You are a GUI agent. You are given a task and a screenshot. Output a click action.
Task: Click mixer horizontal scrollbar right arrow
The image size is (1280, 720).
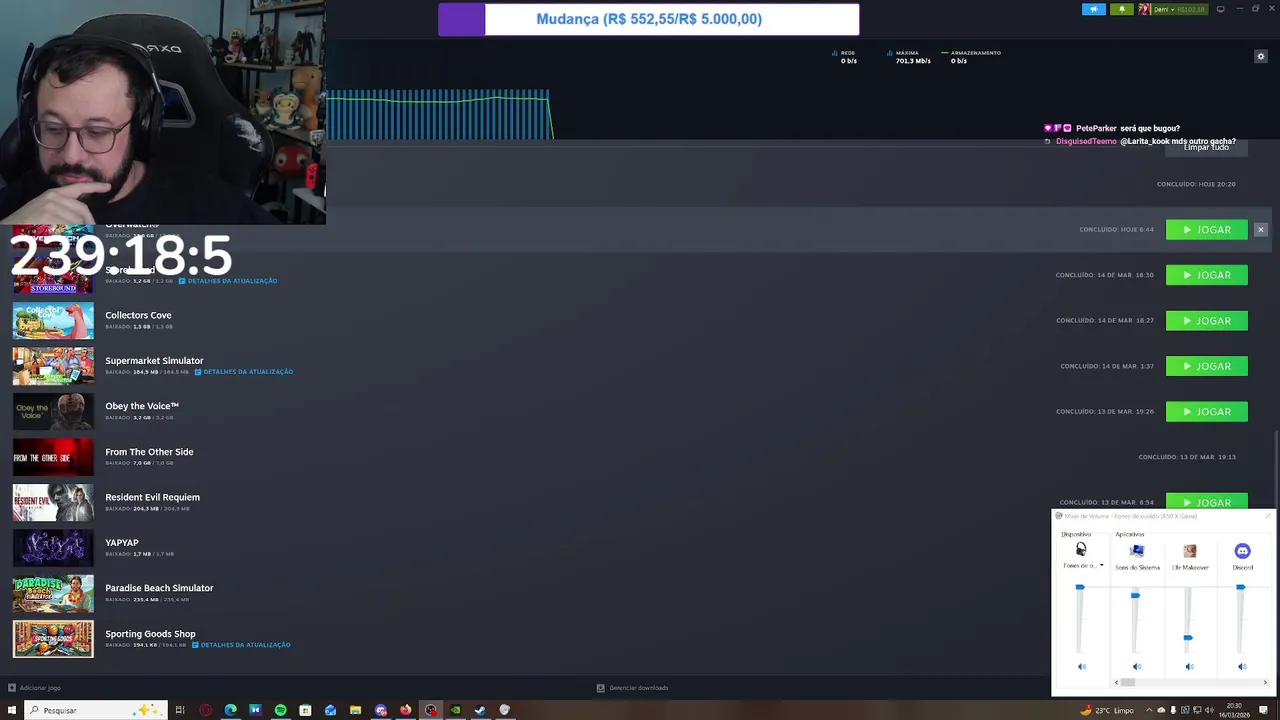pos(1265,683)
